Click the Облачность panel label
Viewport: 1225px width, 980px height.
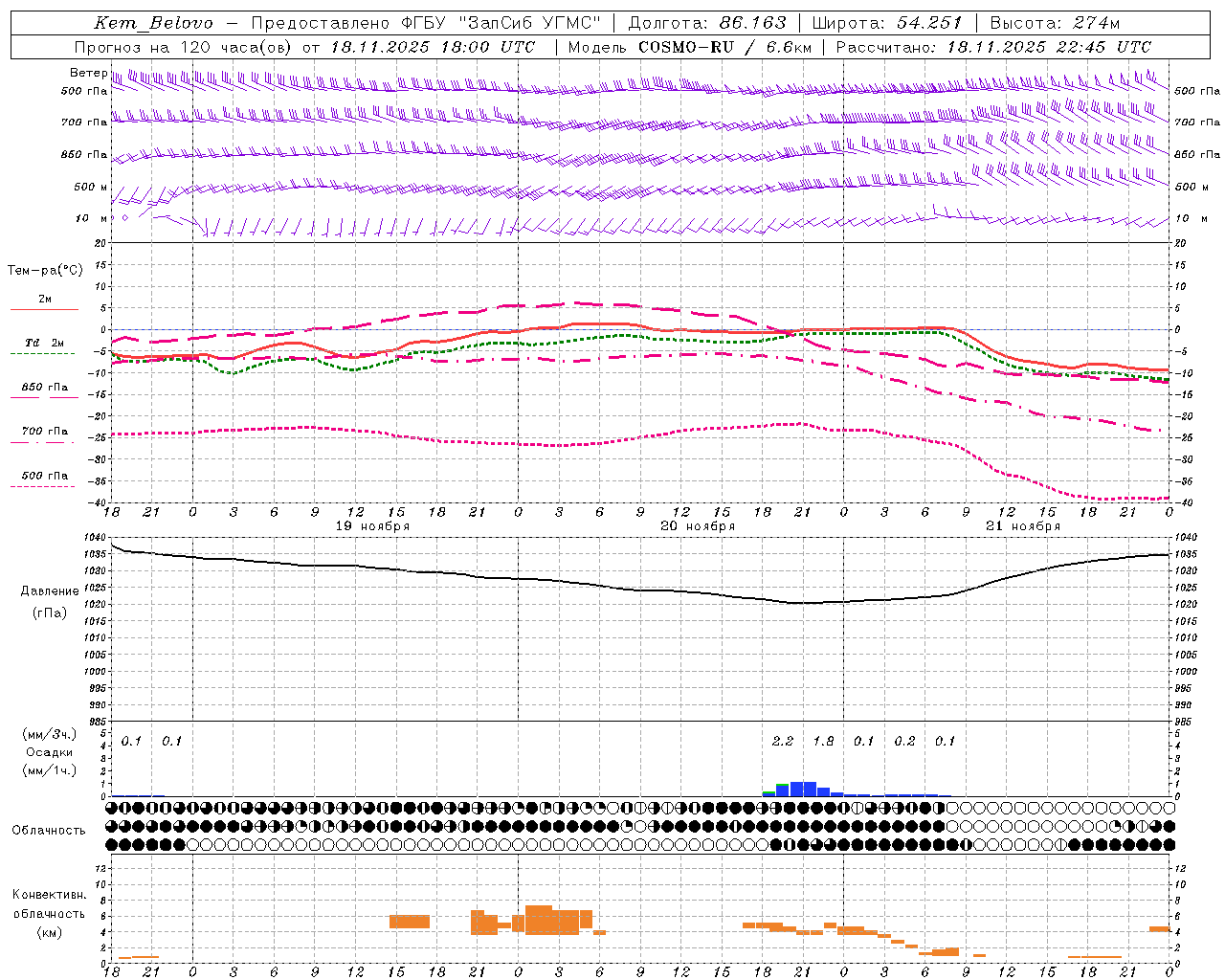(x=49, y=831)
